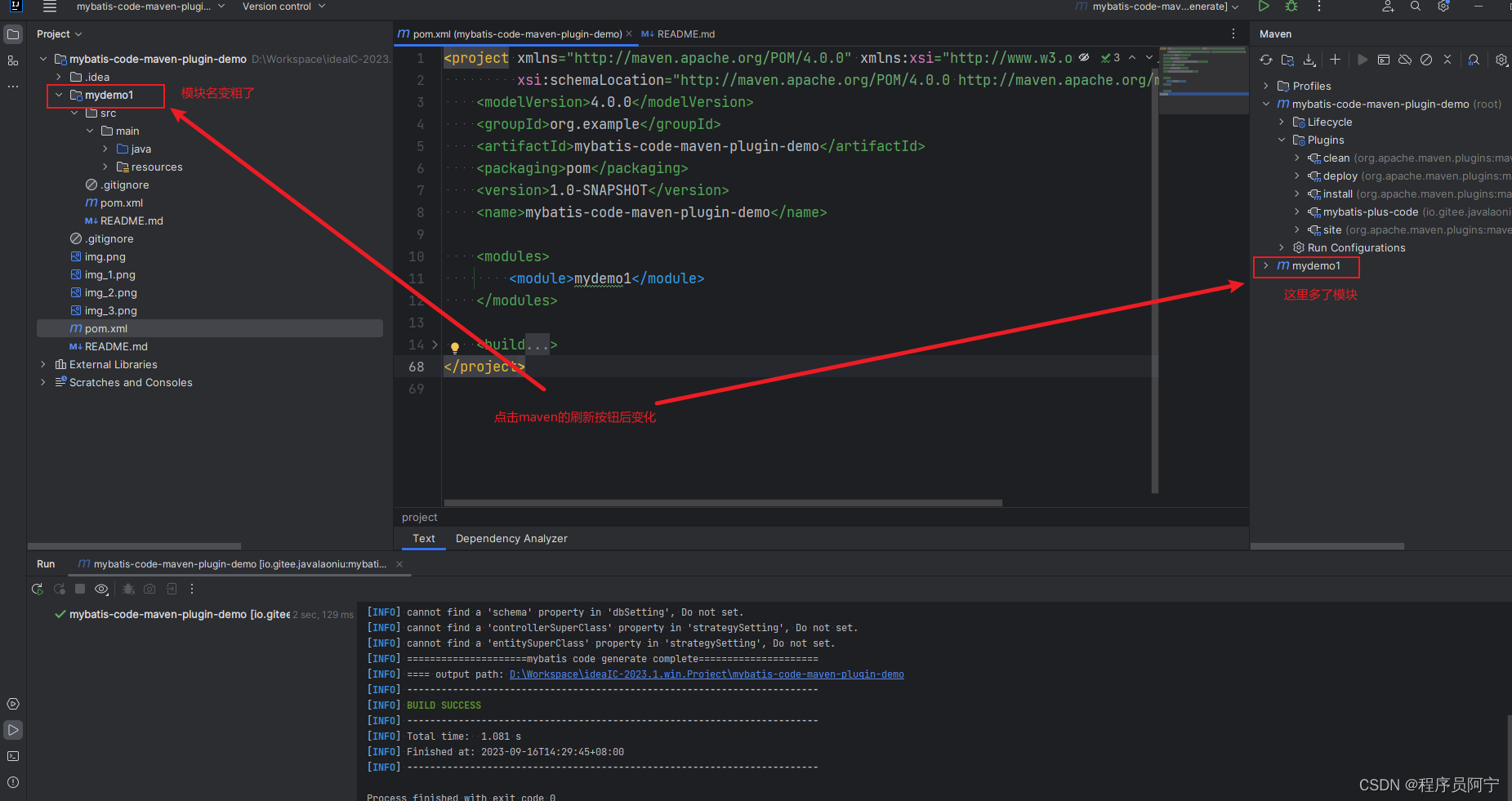Click Project panel horizontal scrollbar
The width and height of the screenshot is (1512, 801).
pos(135,546)
